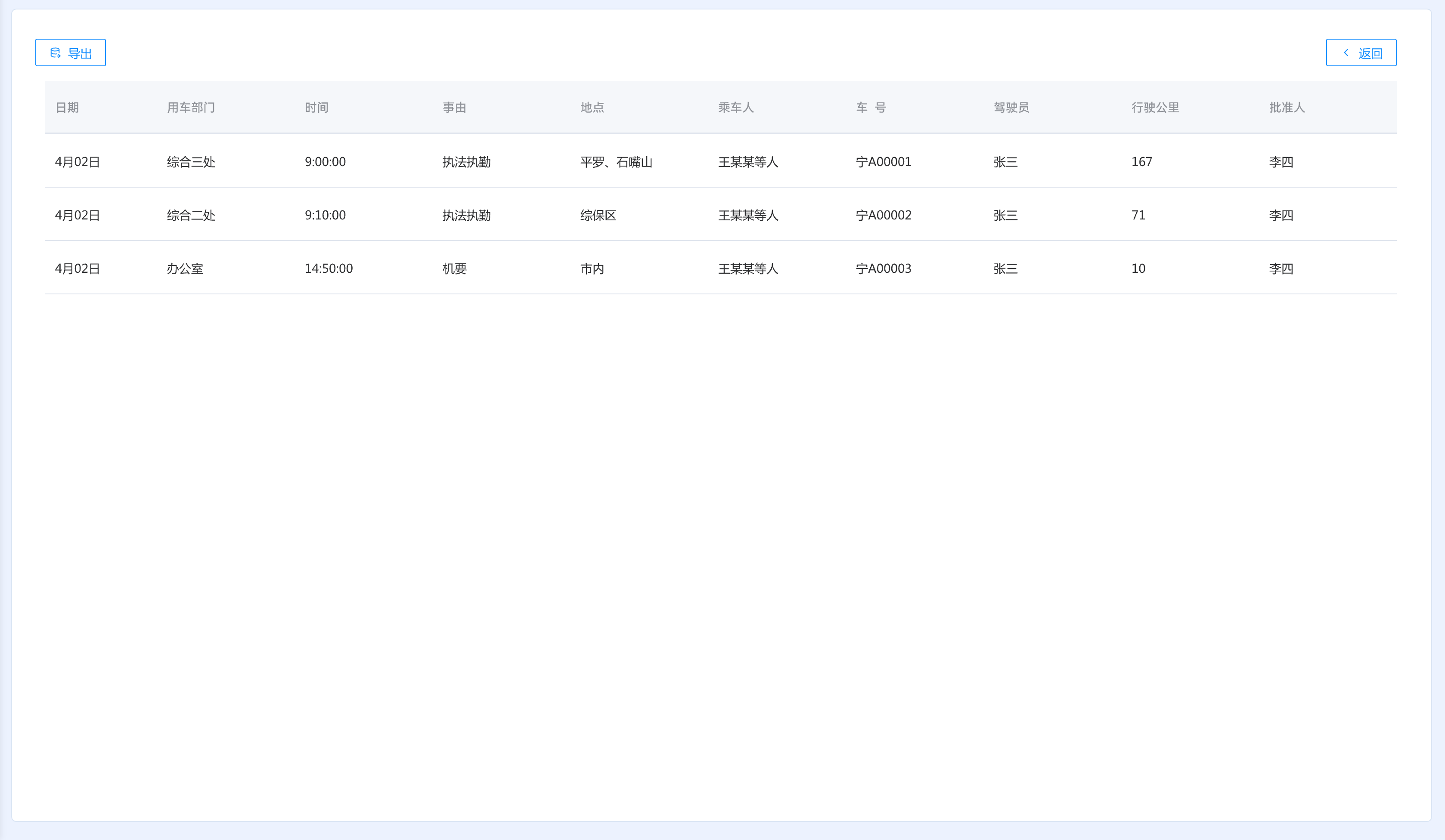Select the 行驶公里 column header
Screen dimensions: 1445x840
click(1155, 108)
